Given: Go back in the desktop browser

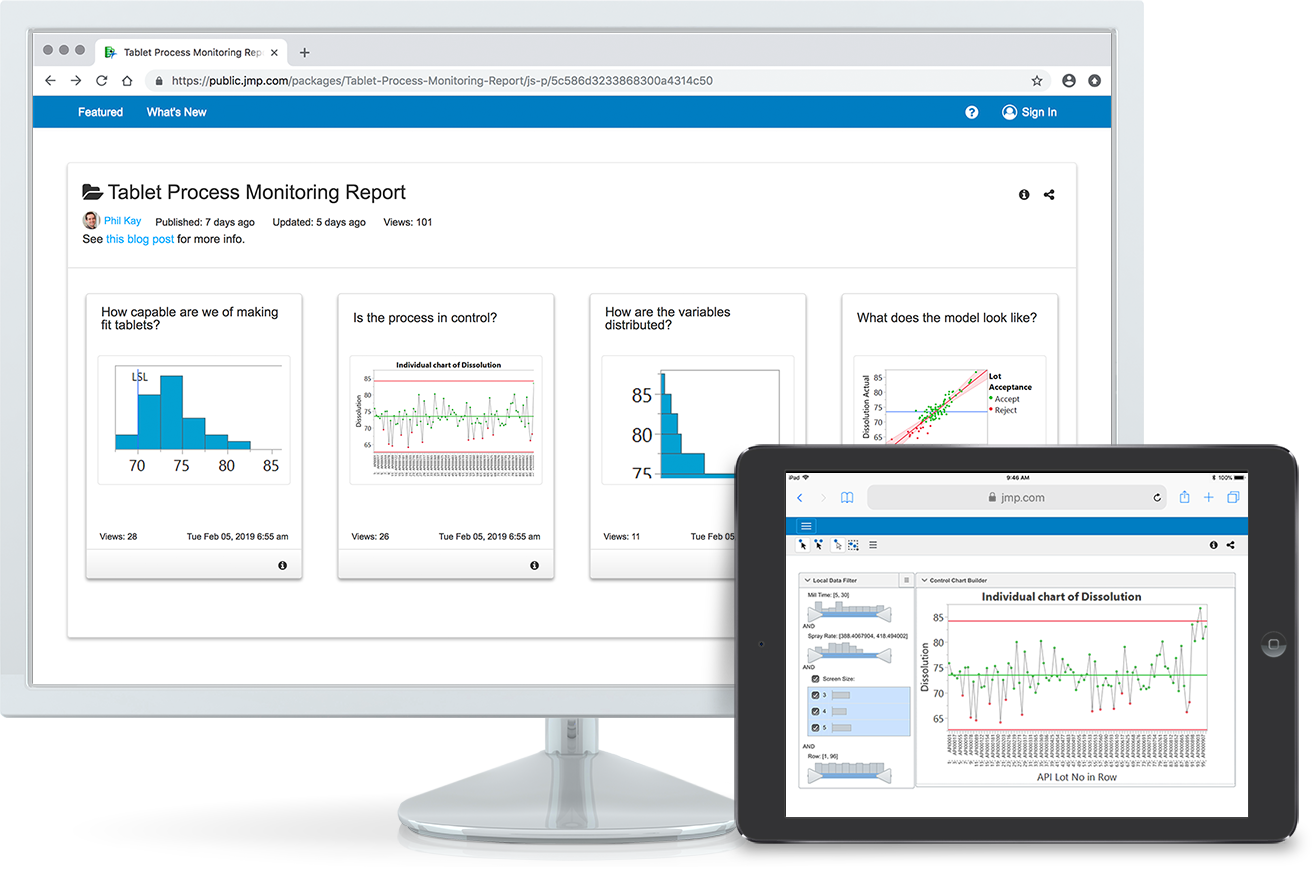Looking at the screenshot, I should [51, 81].
